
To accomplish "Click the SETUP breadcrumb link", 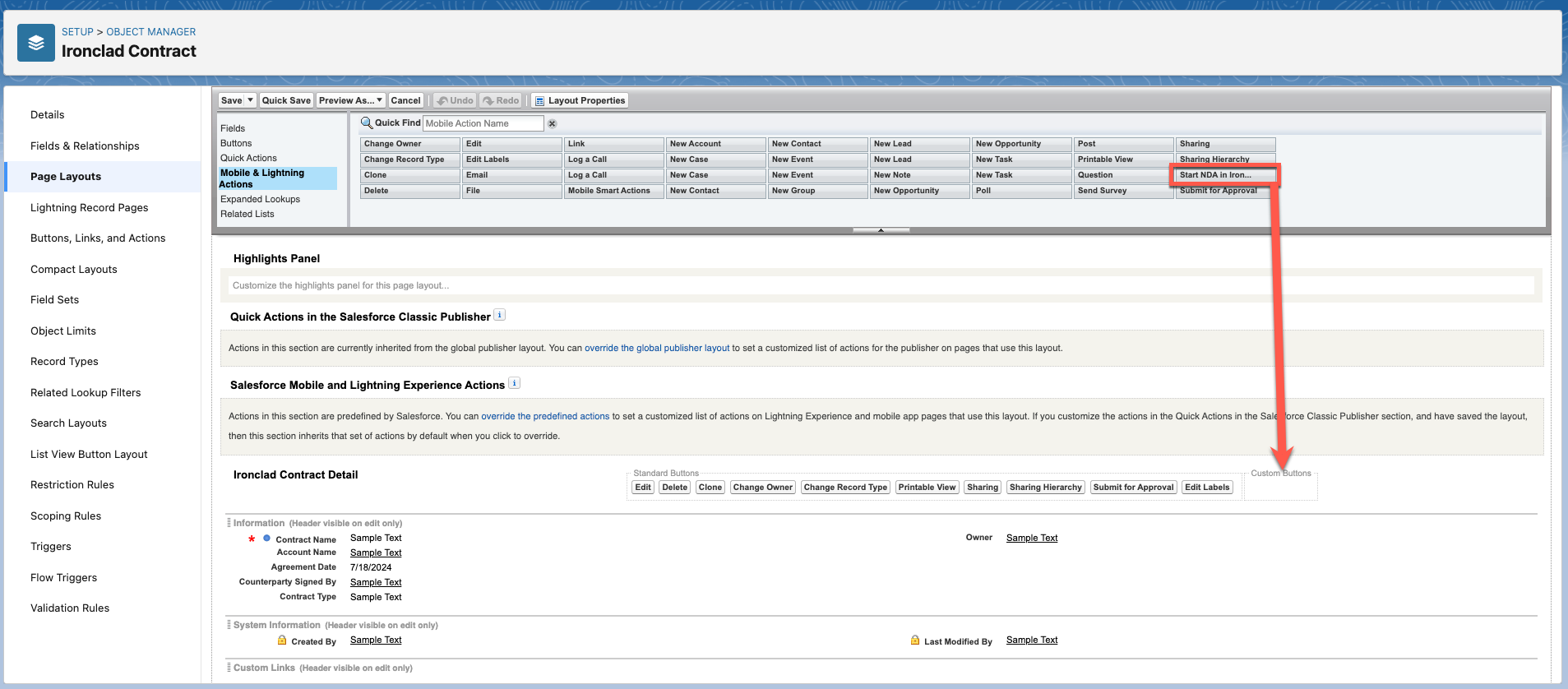I will [77, 32].
